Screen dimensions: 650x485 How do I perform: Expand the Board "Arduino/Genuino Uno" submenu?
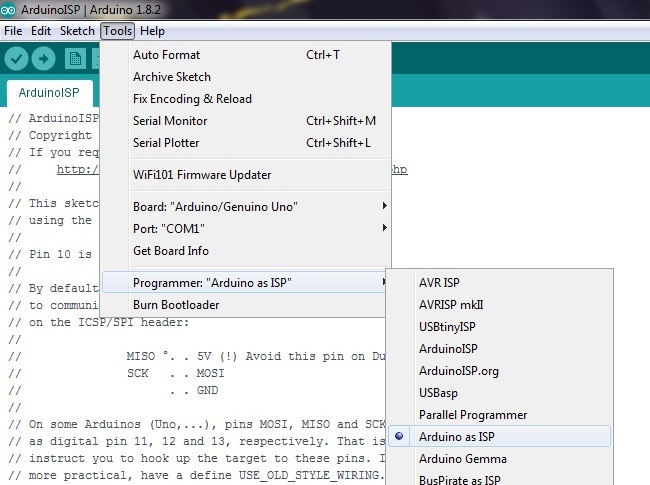(245, 206)
